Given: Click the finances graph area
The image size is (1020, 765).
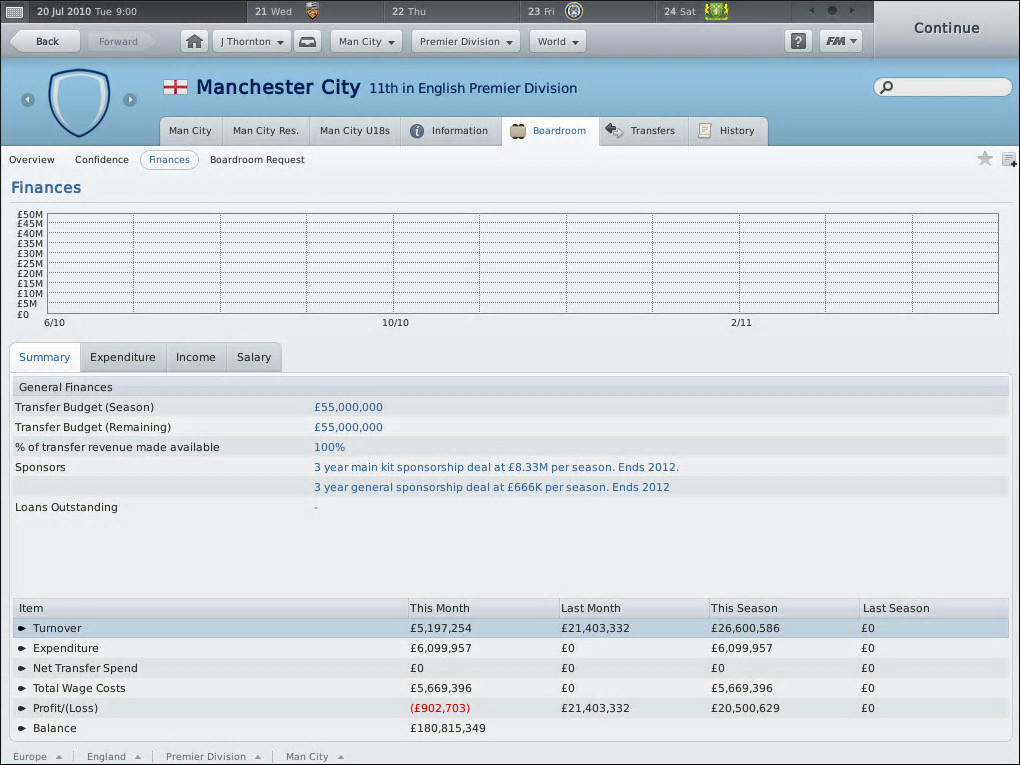Looking at the screenshot, I should pos(523,263).
